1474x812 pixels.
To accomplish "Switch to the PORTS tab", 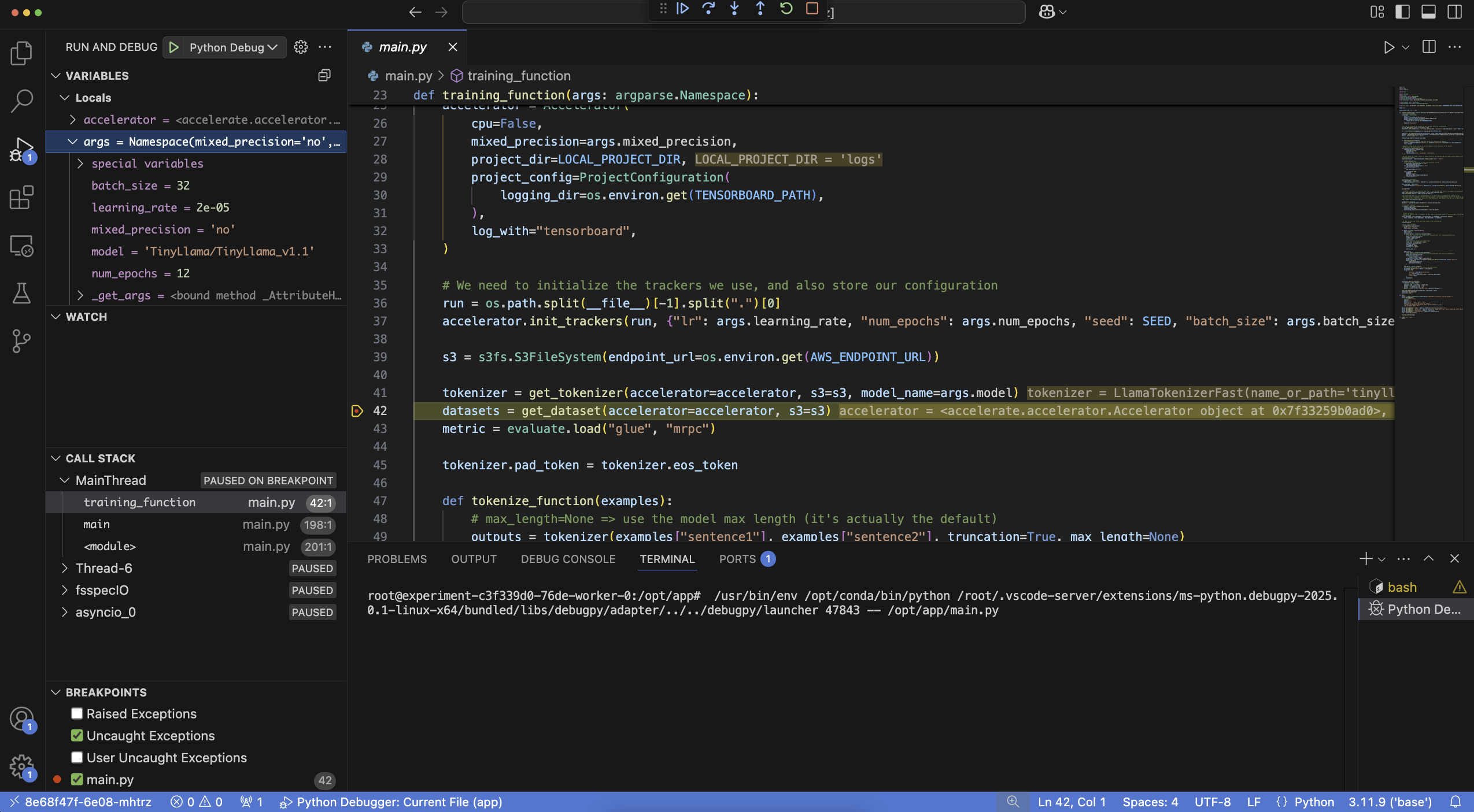I will tap(747, 559).
